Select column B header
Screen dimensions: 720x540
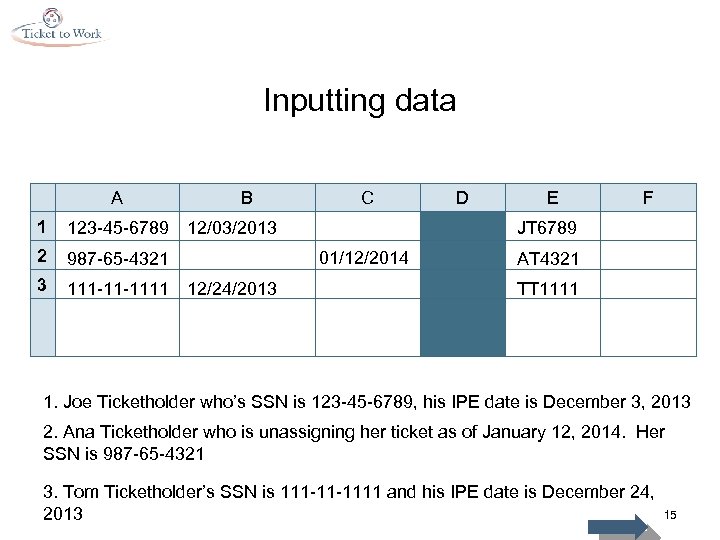pos(247,197)
